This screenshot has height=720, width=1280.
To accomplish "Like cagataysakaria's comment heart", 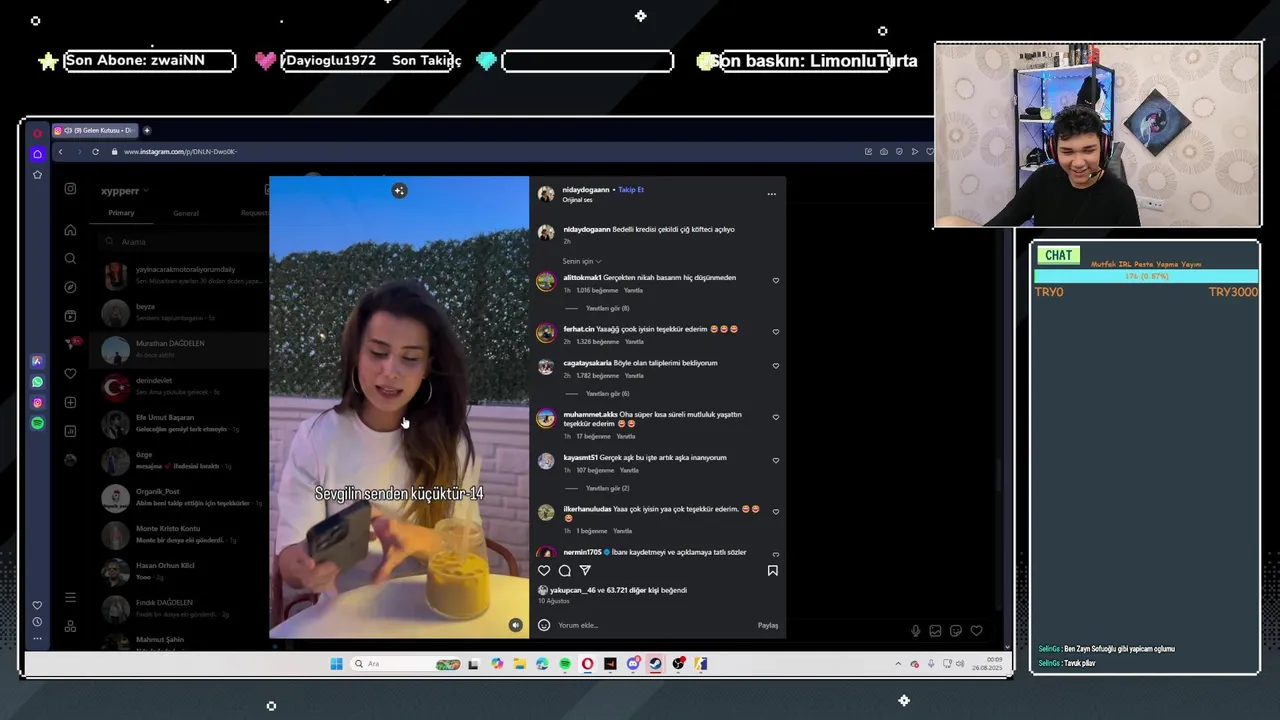I will 775,366.
